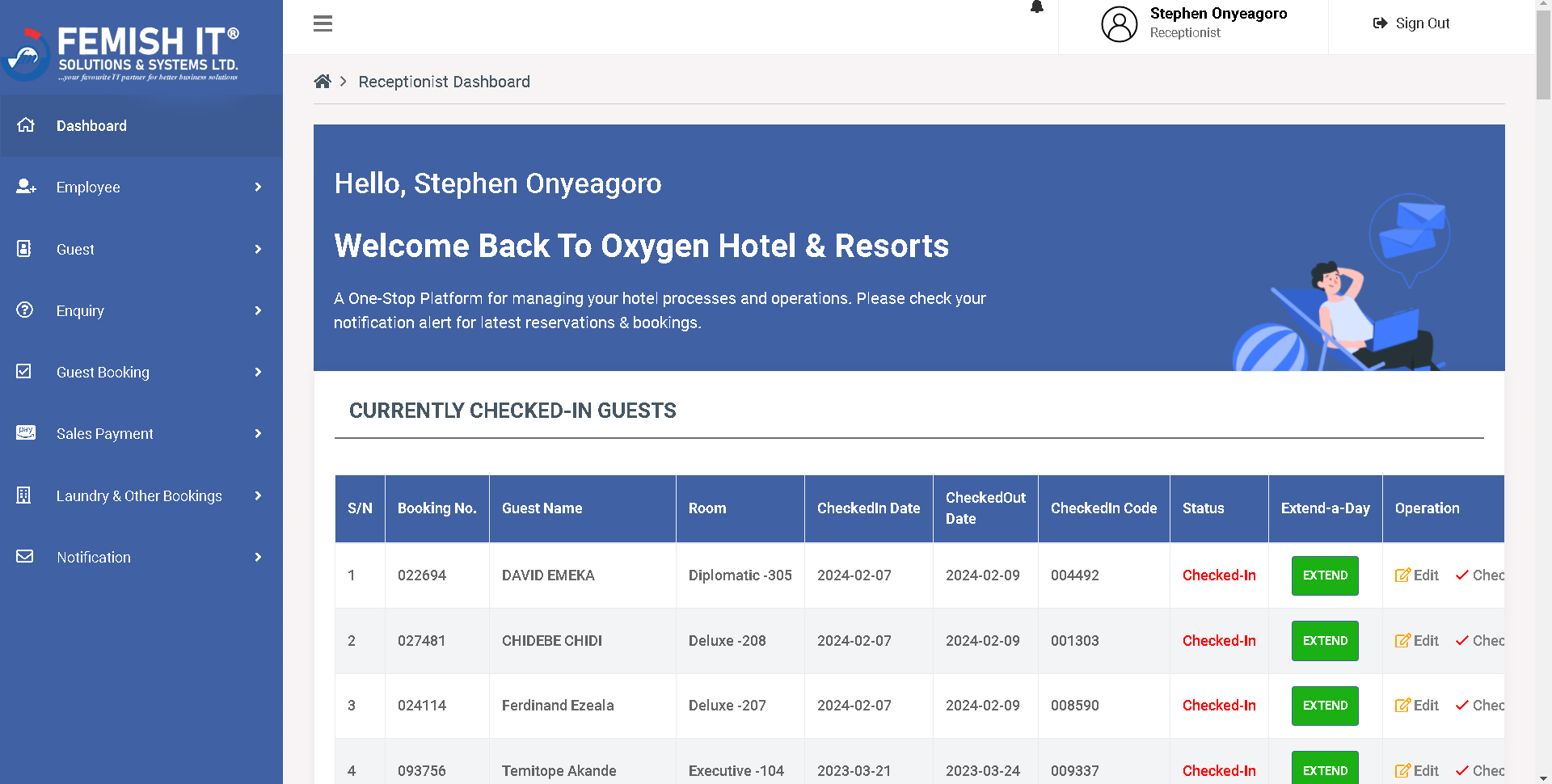Click the Sign Out arrow icon
Screen dimensions: 1552x784
click(x=1380, y=23)
